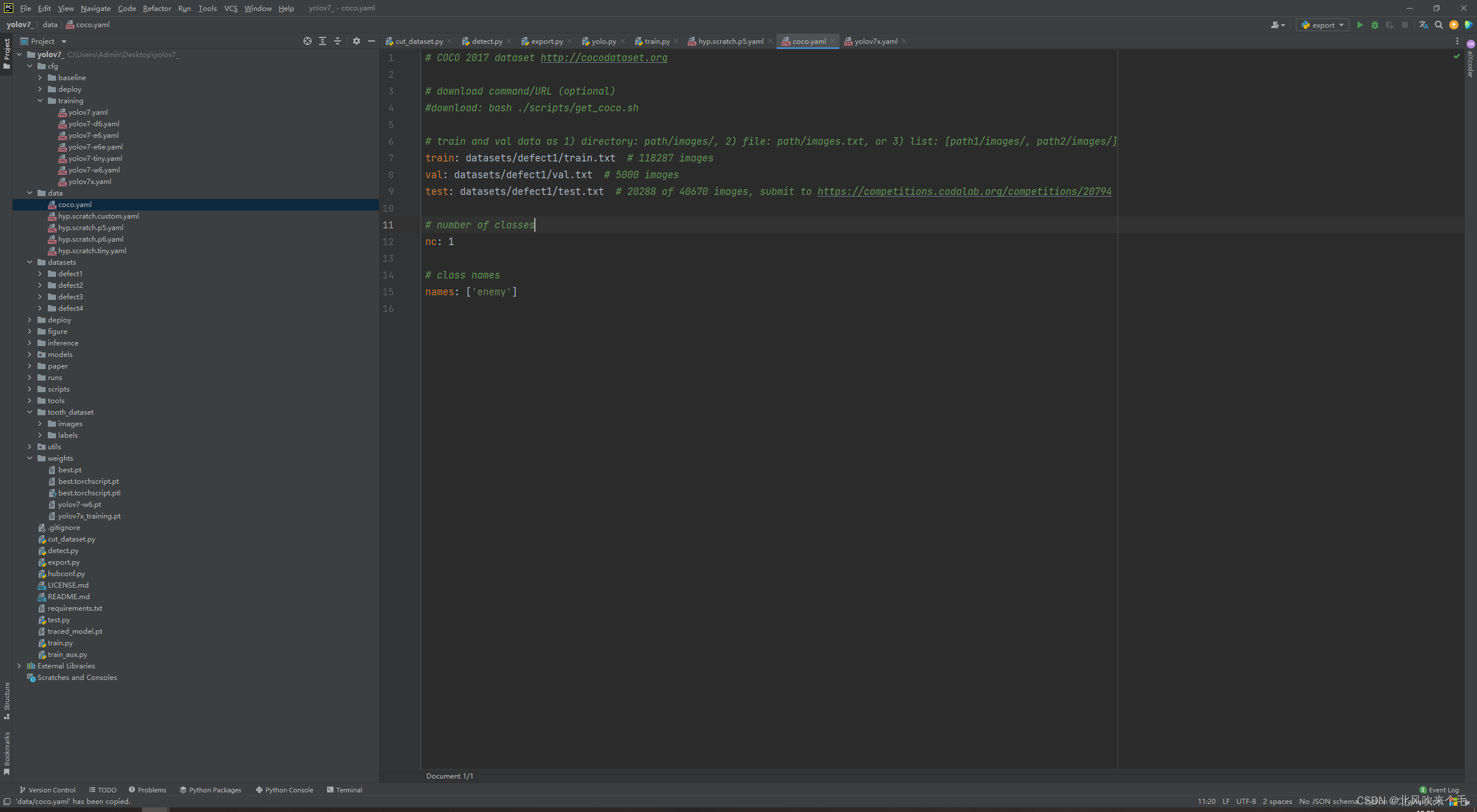Open yolov7-tiny.yaml in project tree
1477x812 pixels.
point(95,159)
